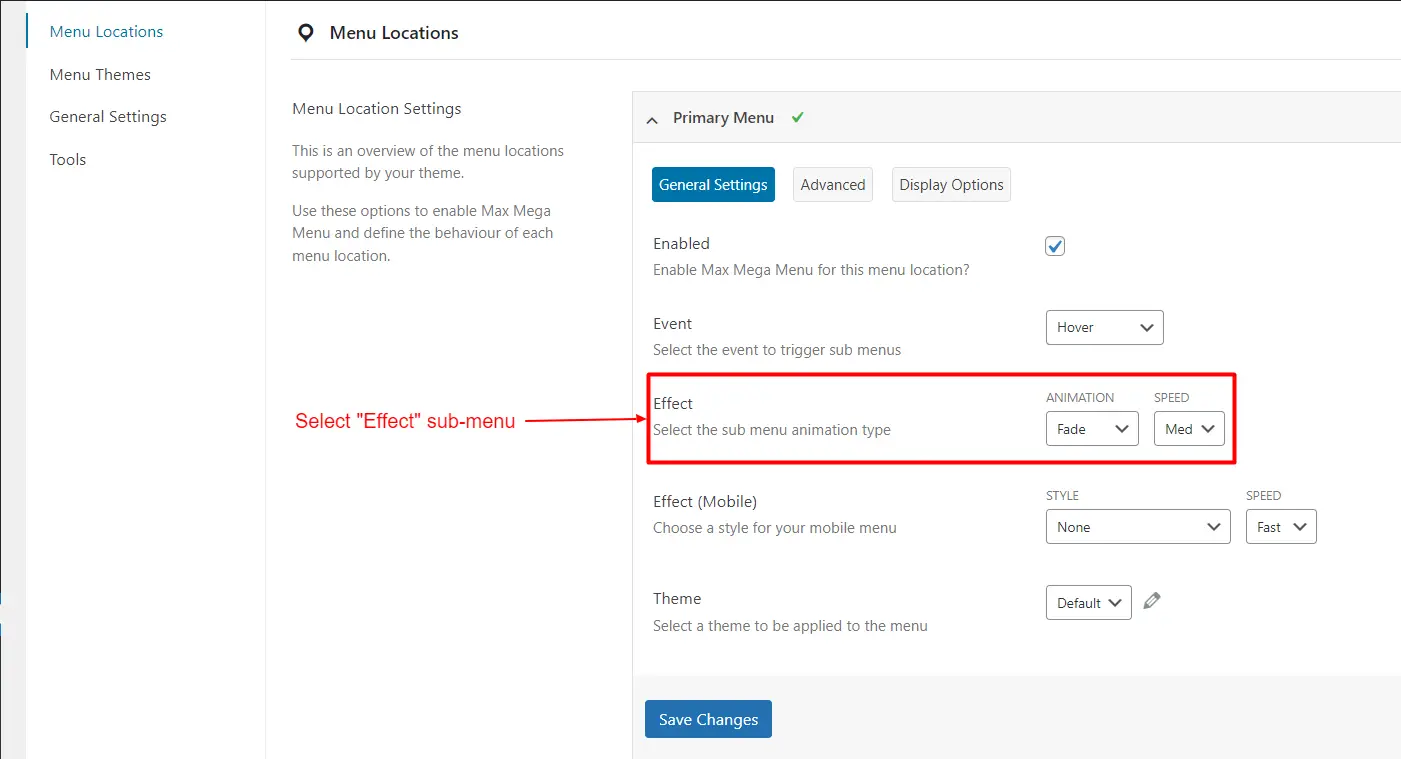
Task: Open General Settings in the left sidebar
Action: pyautogui.click(x=108, y=117)
